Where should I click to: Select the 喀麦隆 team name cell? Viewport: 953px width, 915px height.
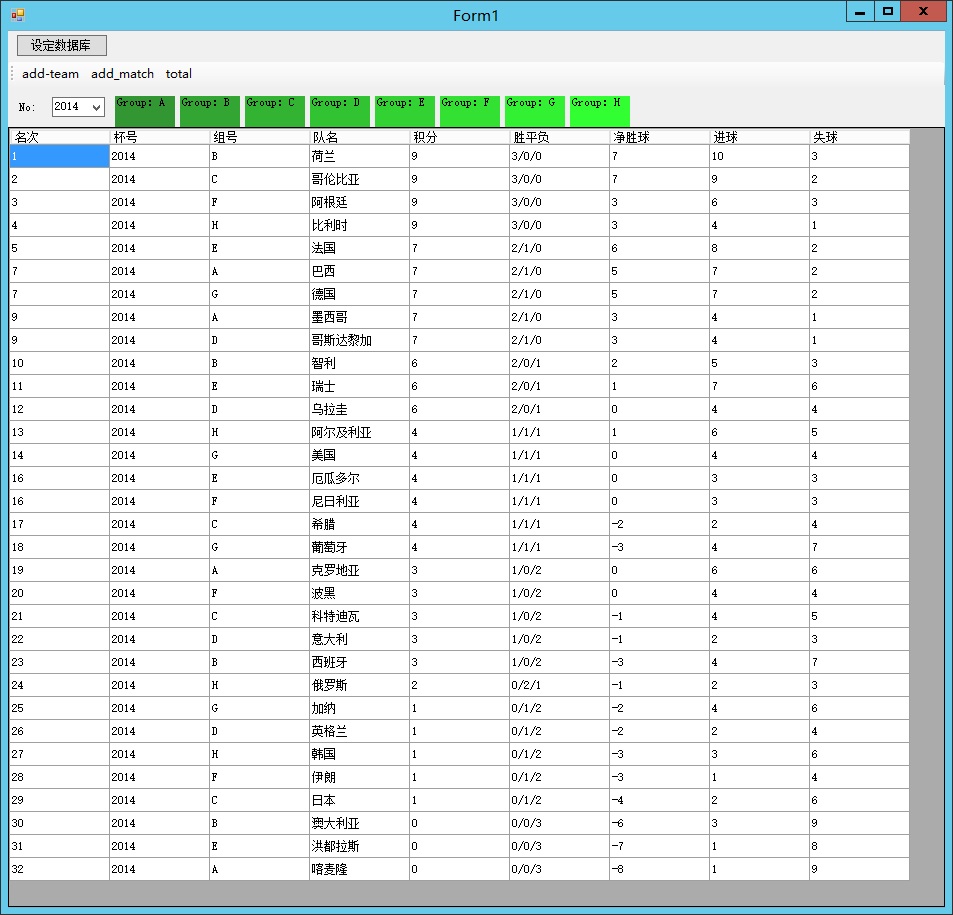point(359,869)
